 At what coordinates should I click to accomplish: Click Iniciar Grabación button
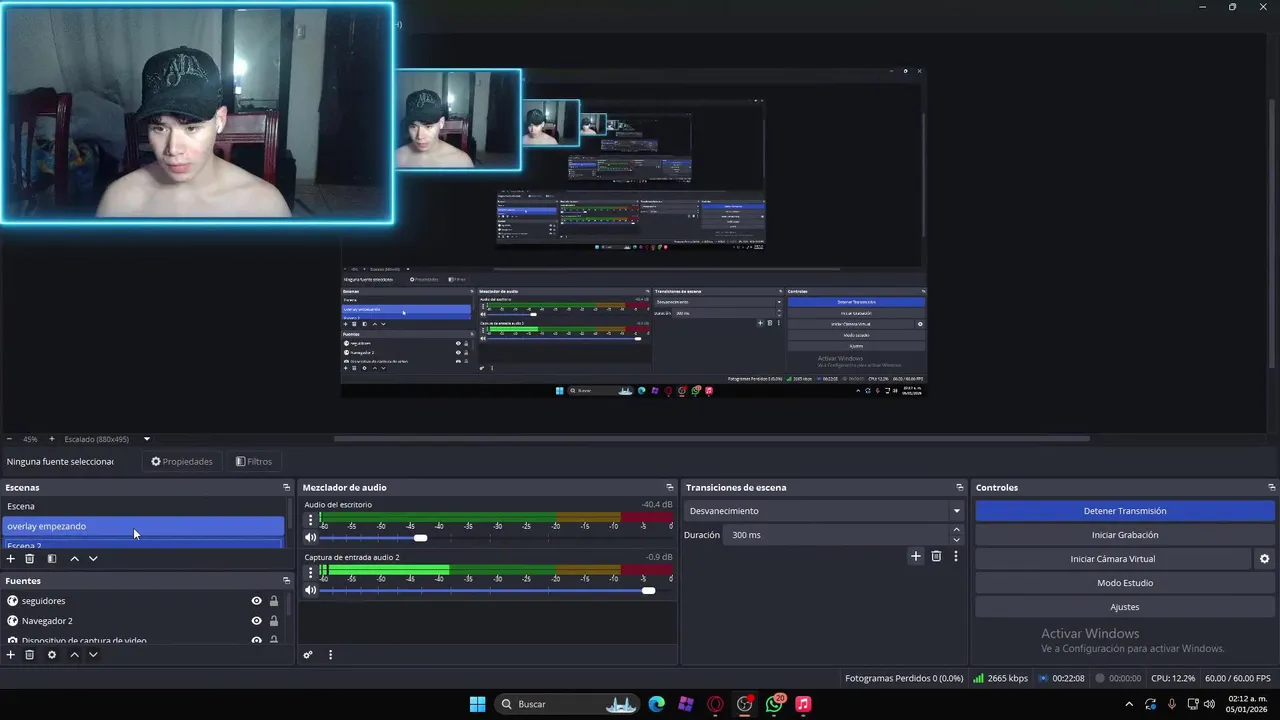click(x=1125, y=535)
